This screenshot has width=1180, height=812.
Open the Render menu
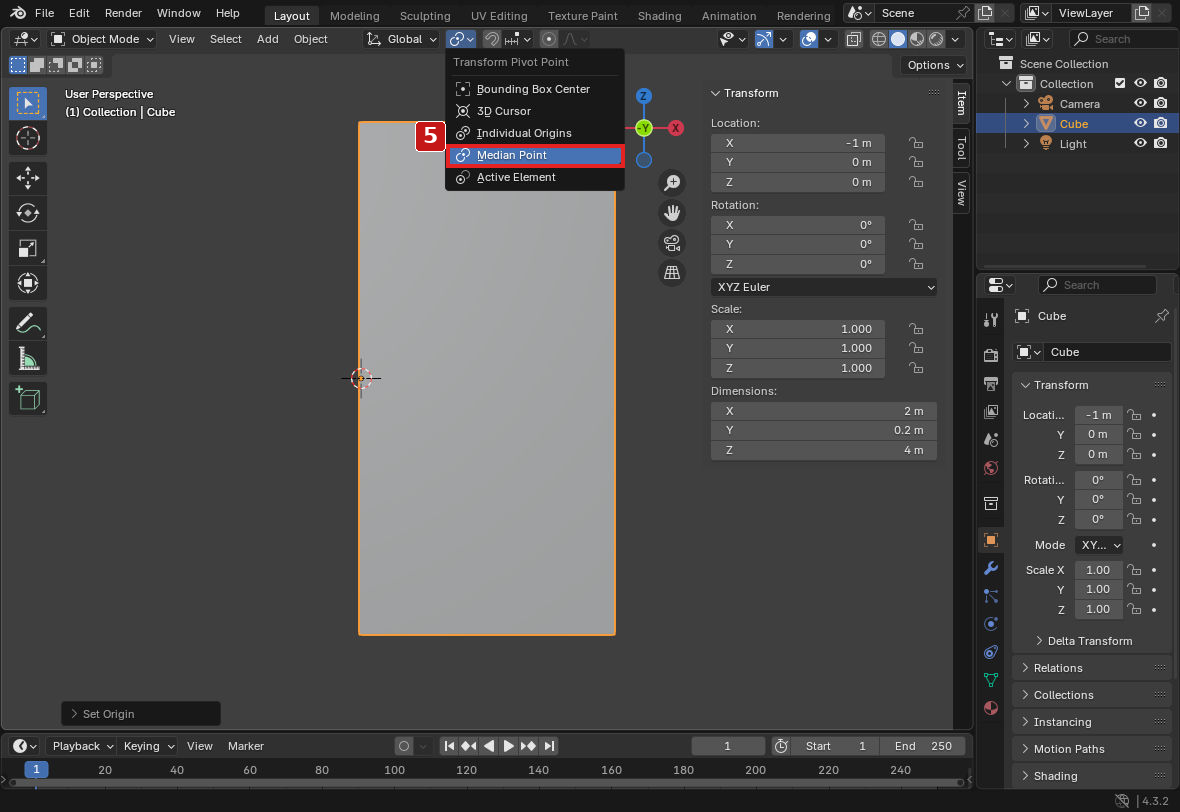tap(123, 14)
